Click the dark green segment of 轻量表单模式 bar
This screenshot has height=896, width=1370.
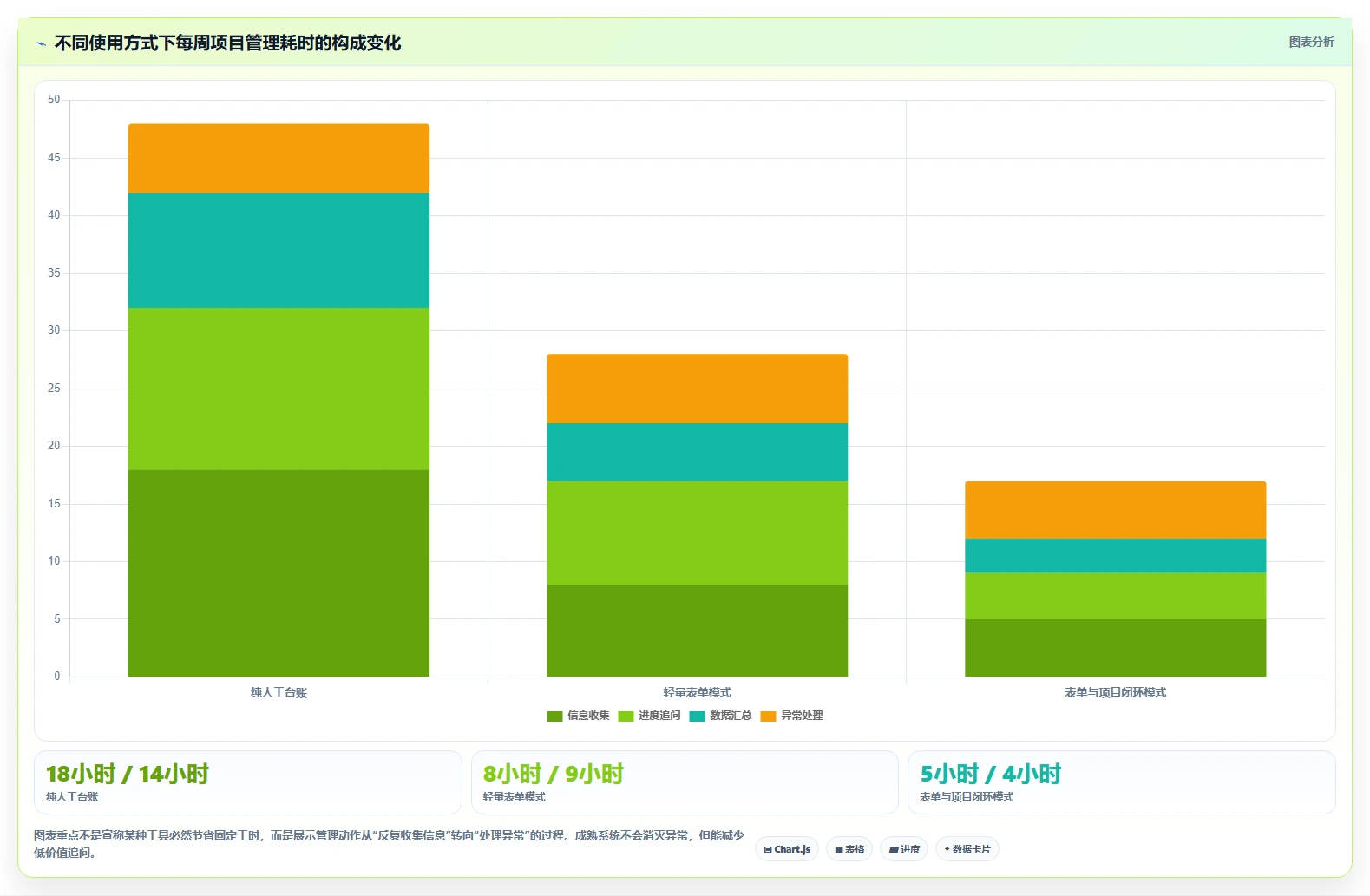(697, 631)
